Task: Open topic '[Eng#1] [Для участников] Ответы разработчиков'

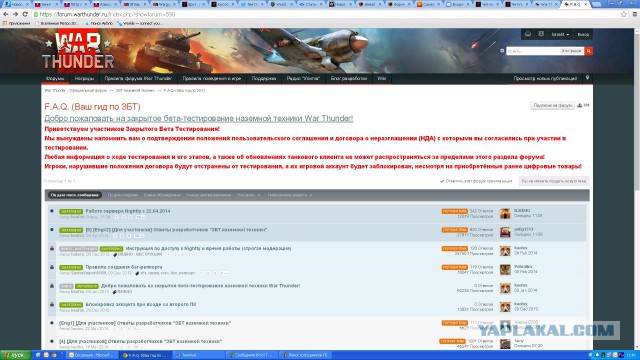Action: [145, 323]
